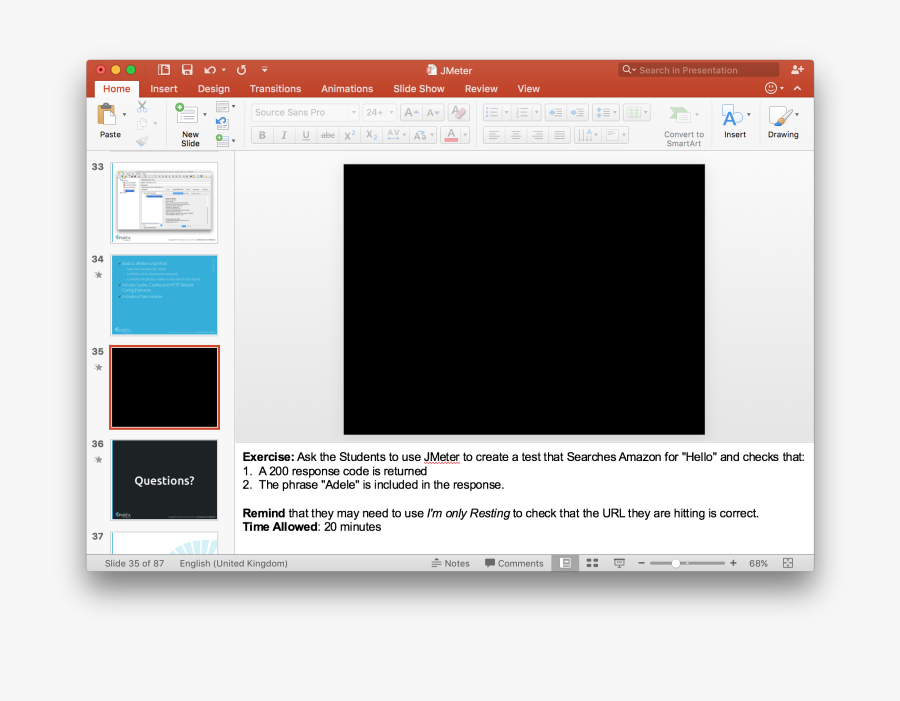The image size is (900, 701).
Task: Switch to Slide Sorter view icon
Action: coord(592,562)
